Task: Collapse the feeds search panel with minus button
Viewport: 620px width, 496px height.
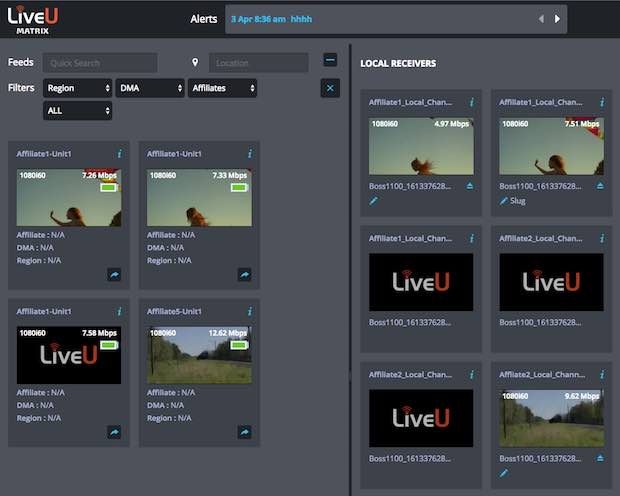Action: [x=330, y=60]
